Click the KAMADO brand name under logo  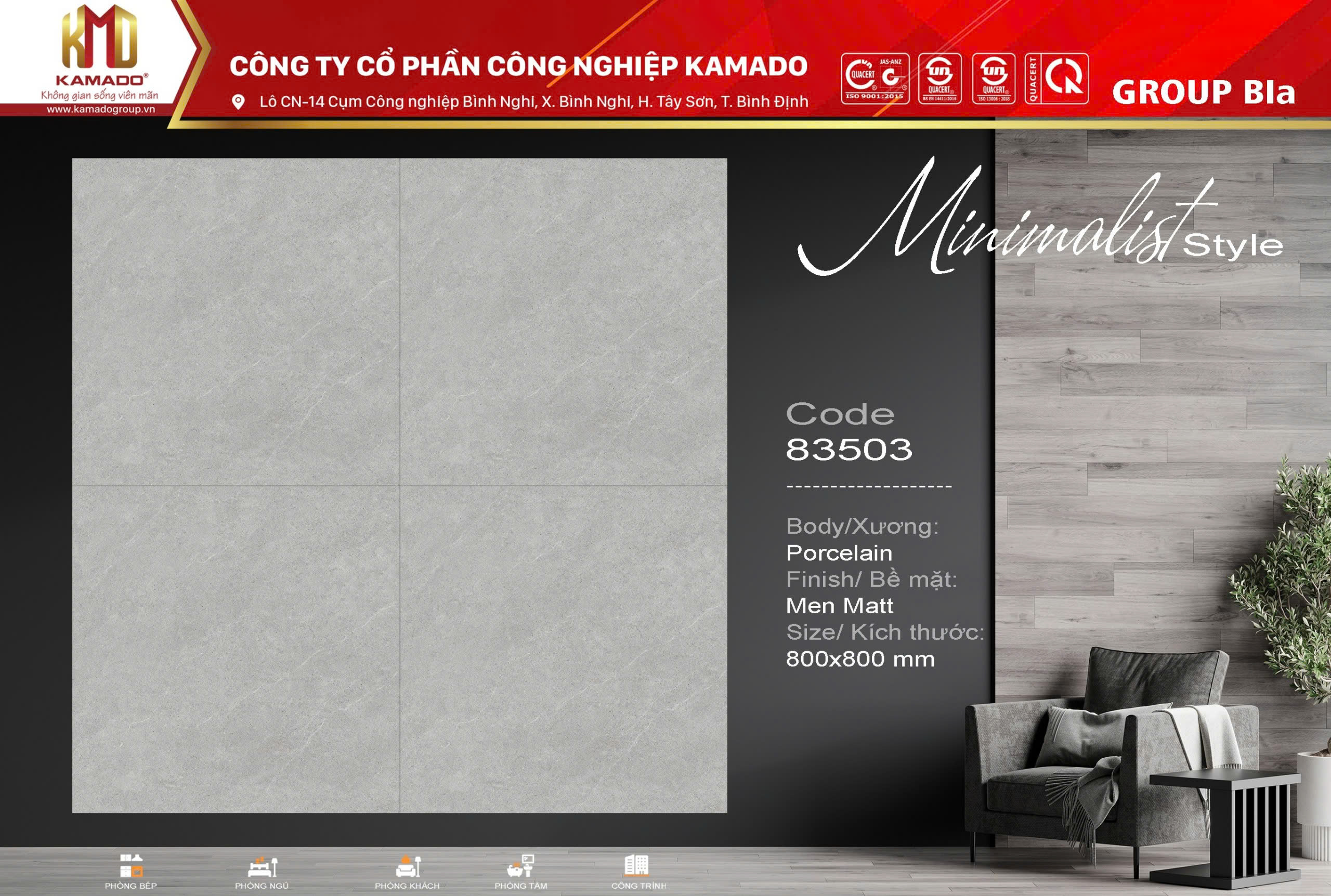coord(101,80)
